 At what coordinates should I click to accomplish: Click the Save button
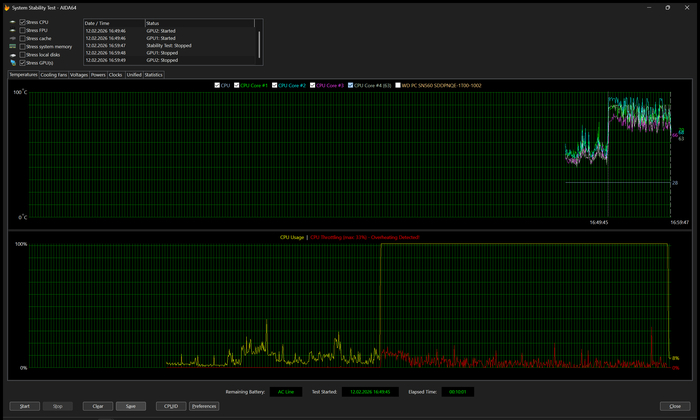pos(129,406)
